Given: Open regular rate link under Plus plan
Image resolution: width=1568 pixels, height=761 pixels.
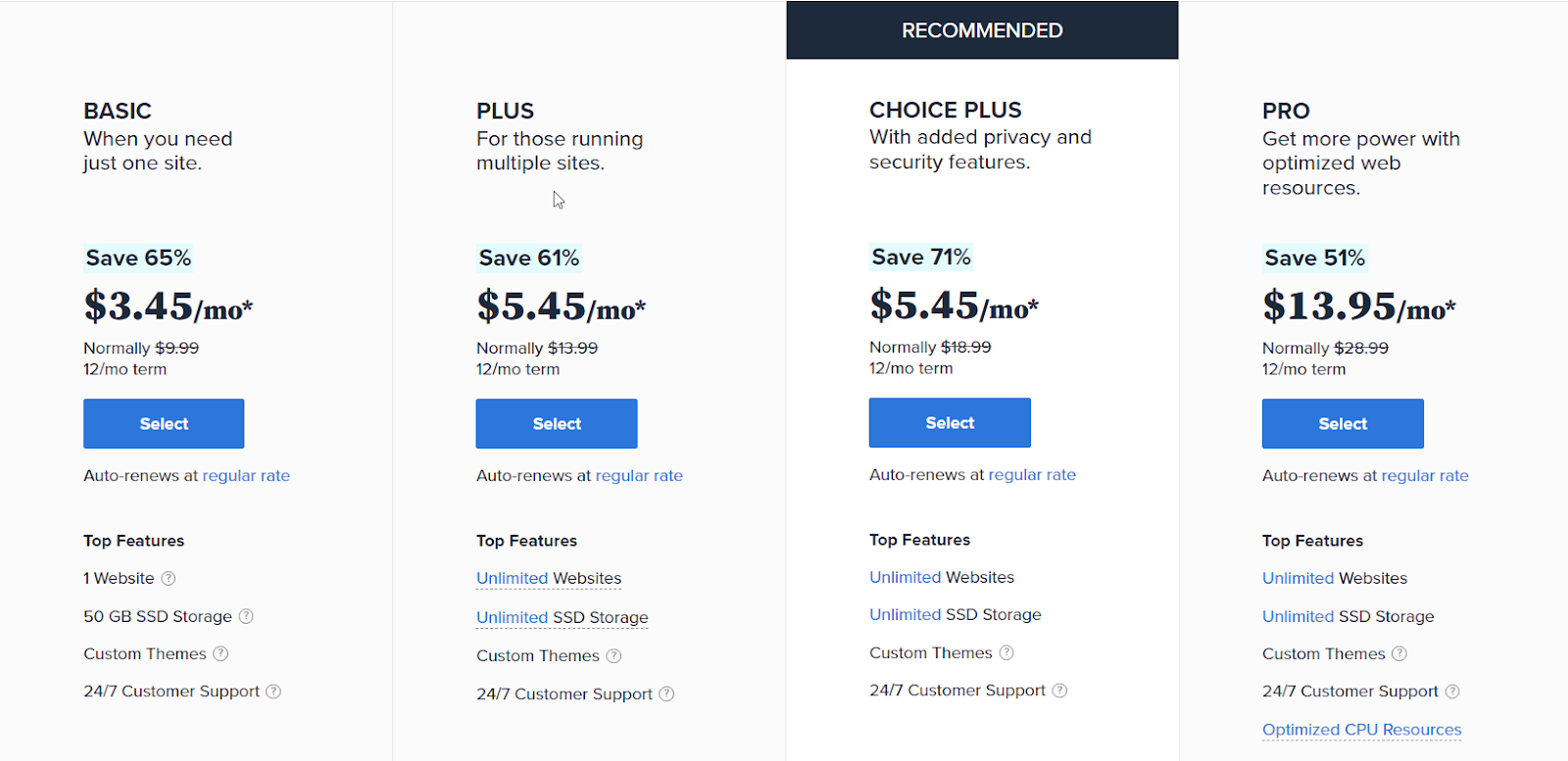Looking at the screenshot, I should pos(639,476).
